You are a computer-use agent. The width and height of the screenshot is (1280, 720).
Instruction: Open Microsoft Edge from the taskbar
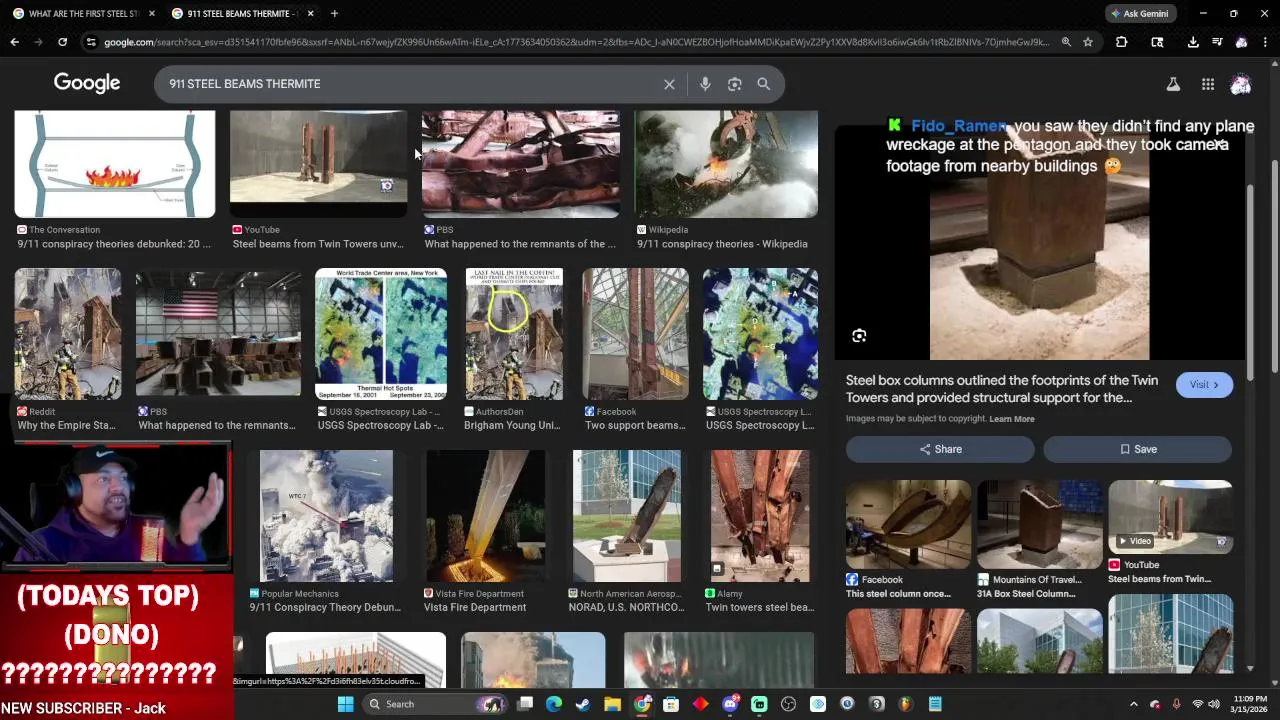554,704
